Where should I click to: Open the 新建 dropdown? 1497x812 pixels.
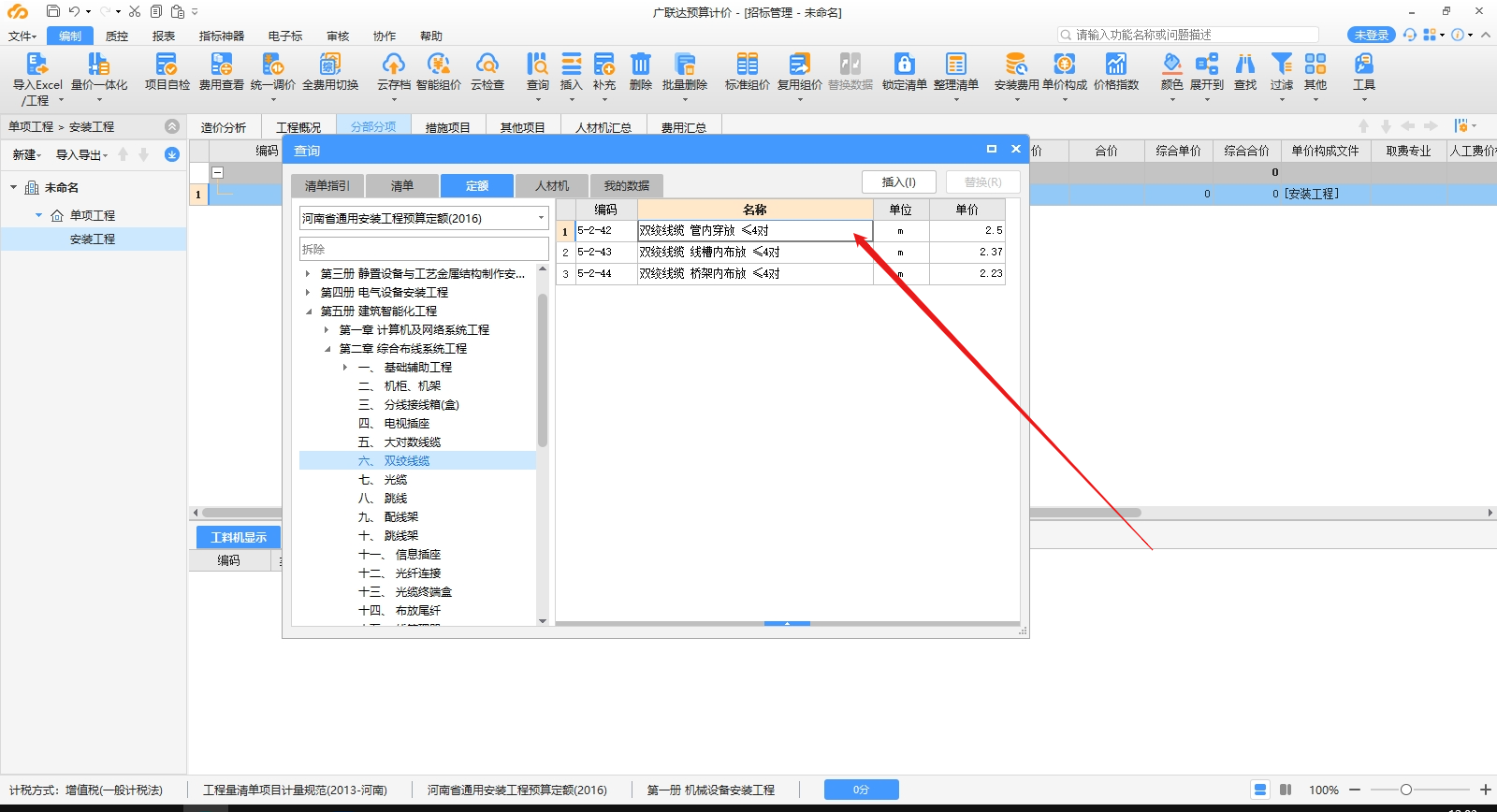pyautogui.click(x=26, y=155)
